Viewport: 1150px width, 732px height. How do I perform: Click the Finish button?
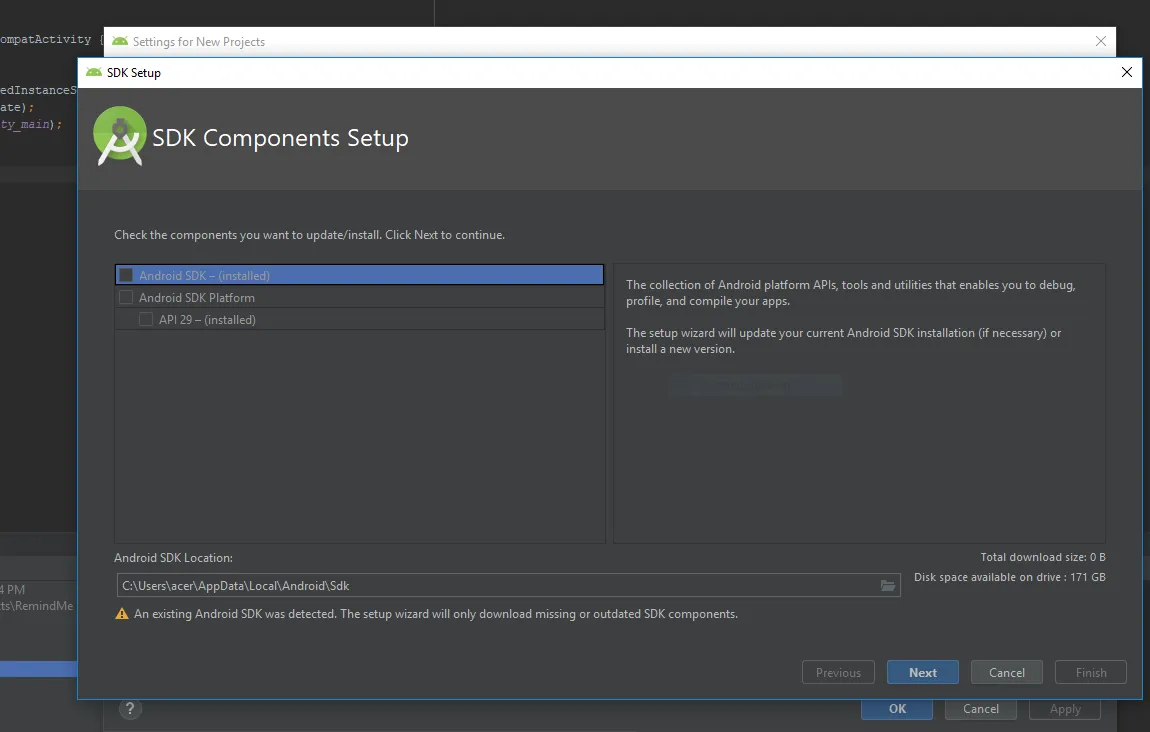1091,672
